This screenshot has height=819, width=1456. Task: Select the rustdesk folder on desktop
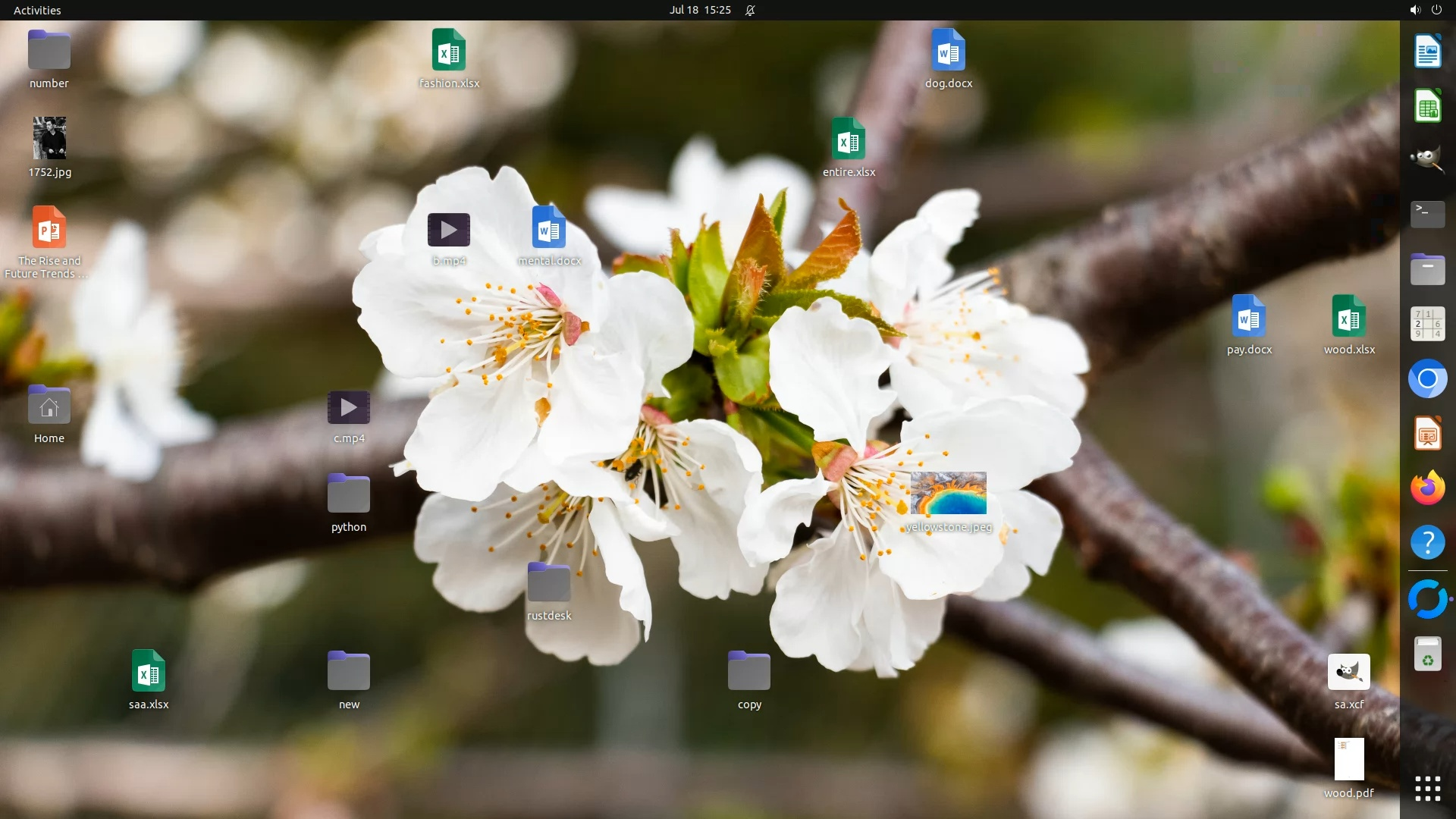pyautogui.click(x=549, y=582)
